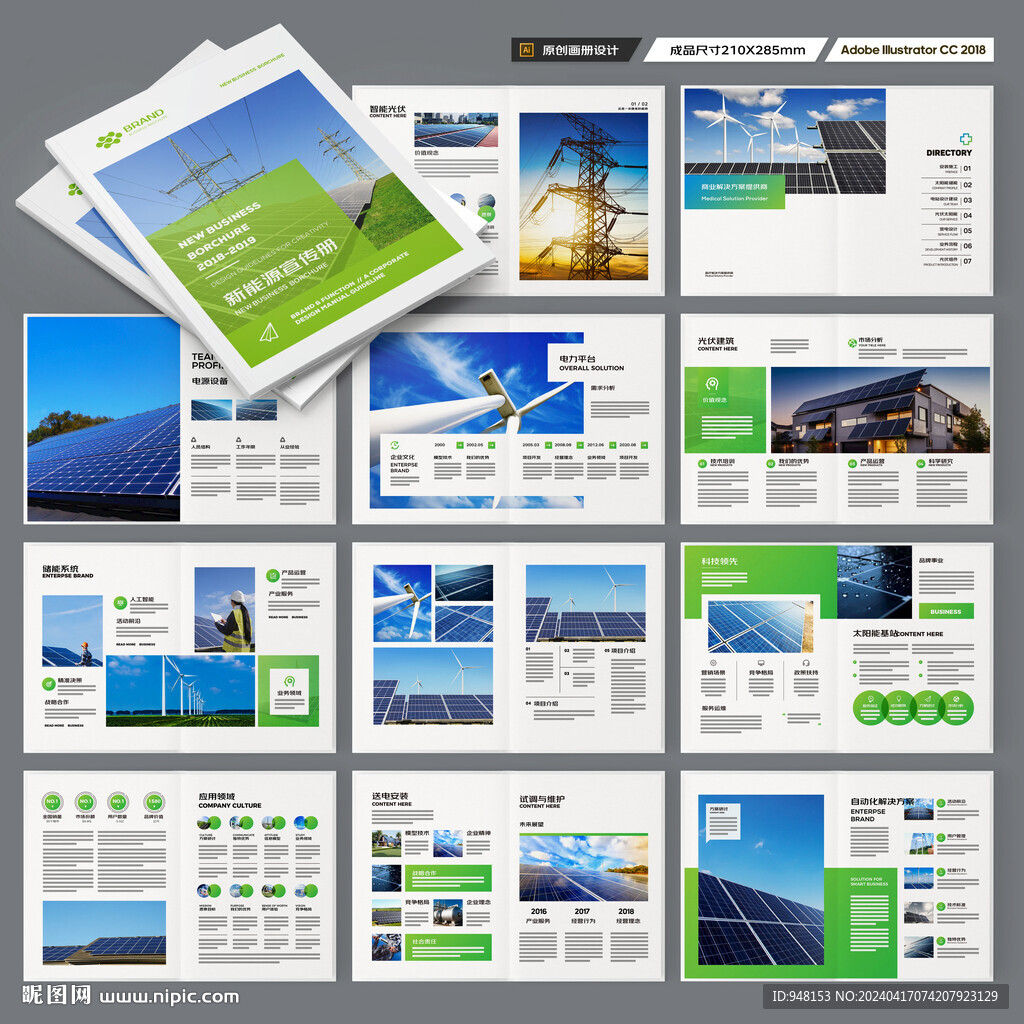
Task: Click the large solar panel photo on 自动化解决方案 page
Action: point(761,880)
